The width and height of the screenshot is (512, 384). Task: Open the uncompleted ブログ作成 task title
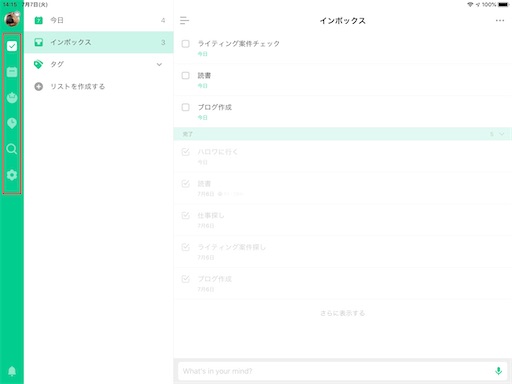tap(215, 107)
